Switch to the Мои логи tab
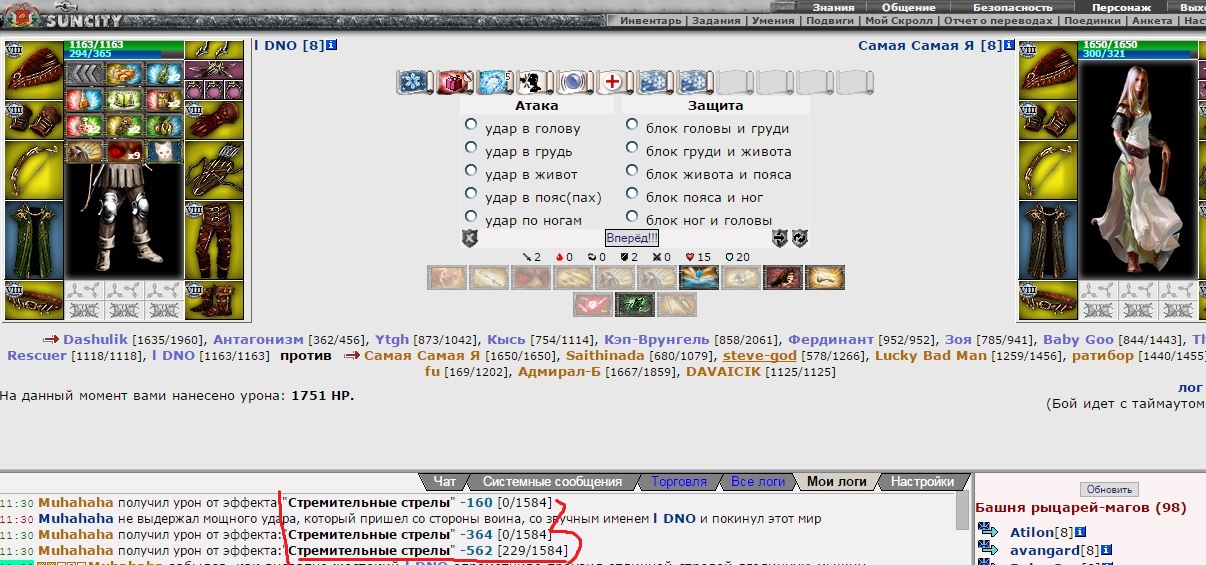 836,481
